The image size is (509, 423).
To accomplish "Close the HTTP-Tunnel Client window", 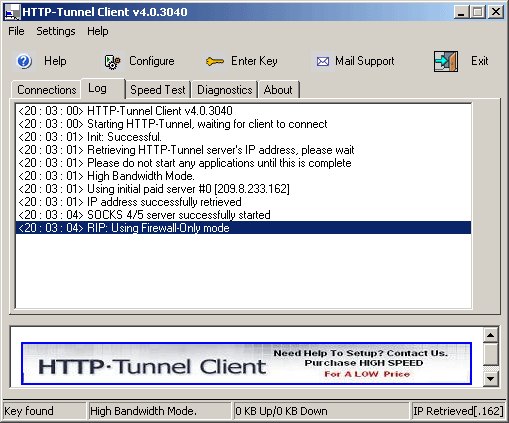I will pyautogui.click(x=496, y=12).
